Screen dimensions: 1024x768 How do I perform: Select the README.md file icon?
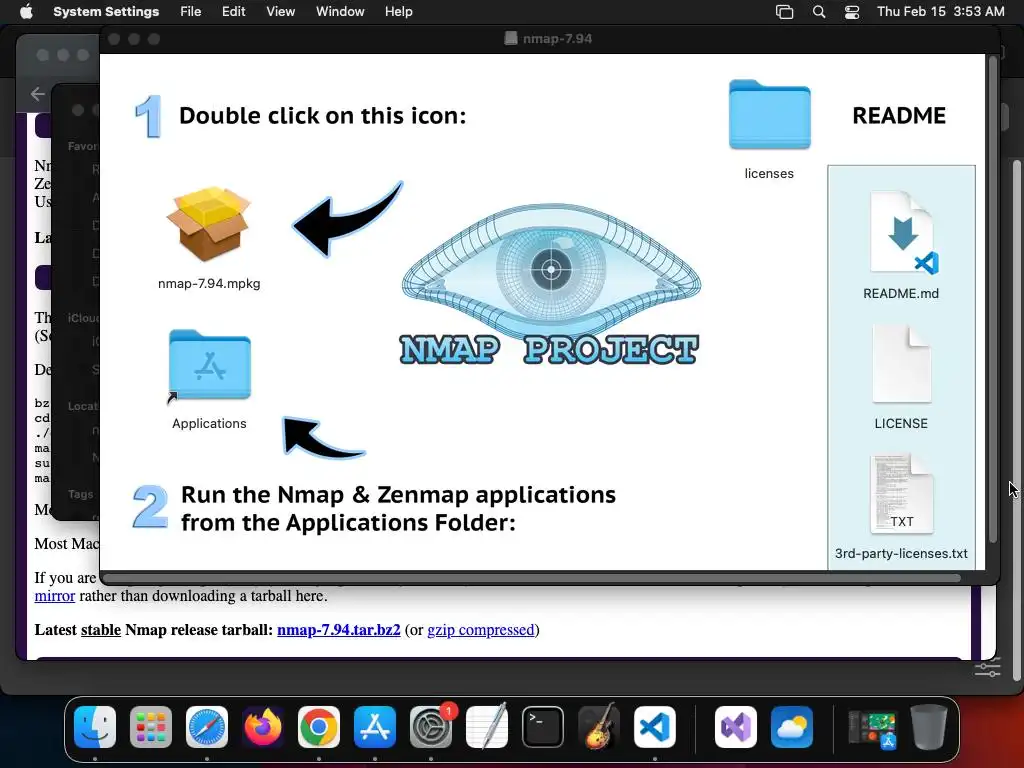(902, 233)
